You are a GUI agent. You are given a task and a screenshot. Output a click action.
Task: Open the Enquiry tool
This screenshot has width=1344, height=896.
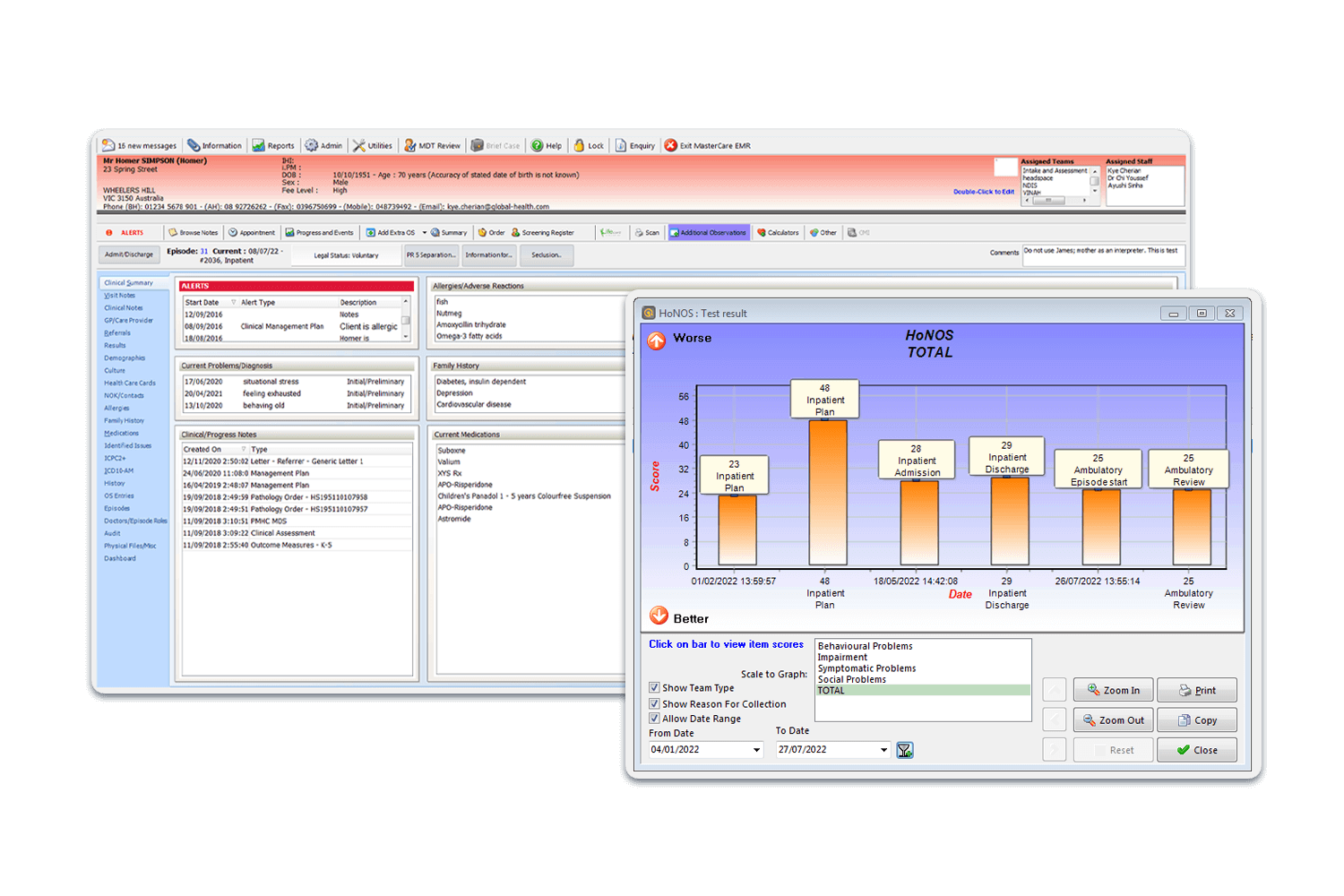tap(635, 144)
